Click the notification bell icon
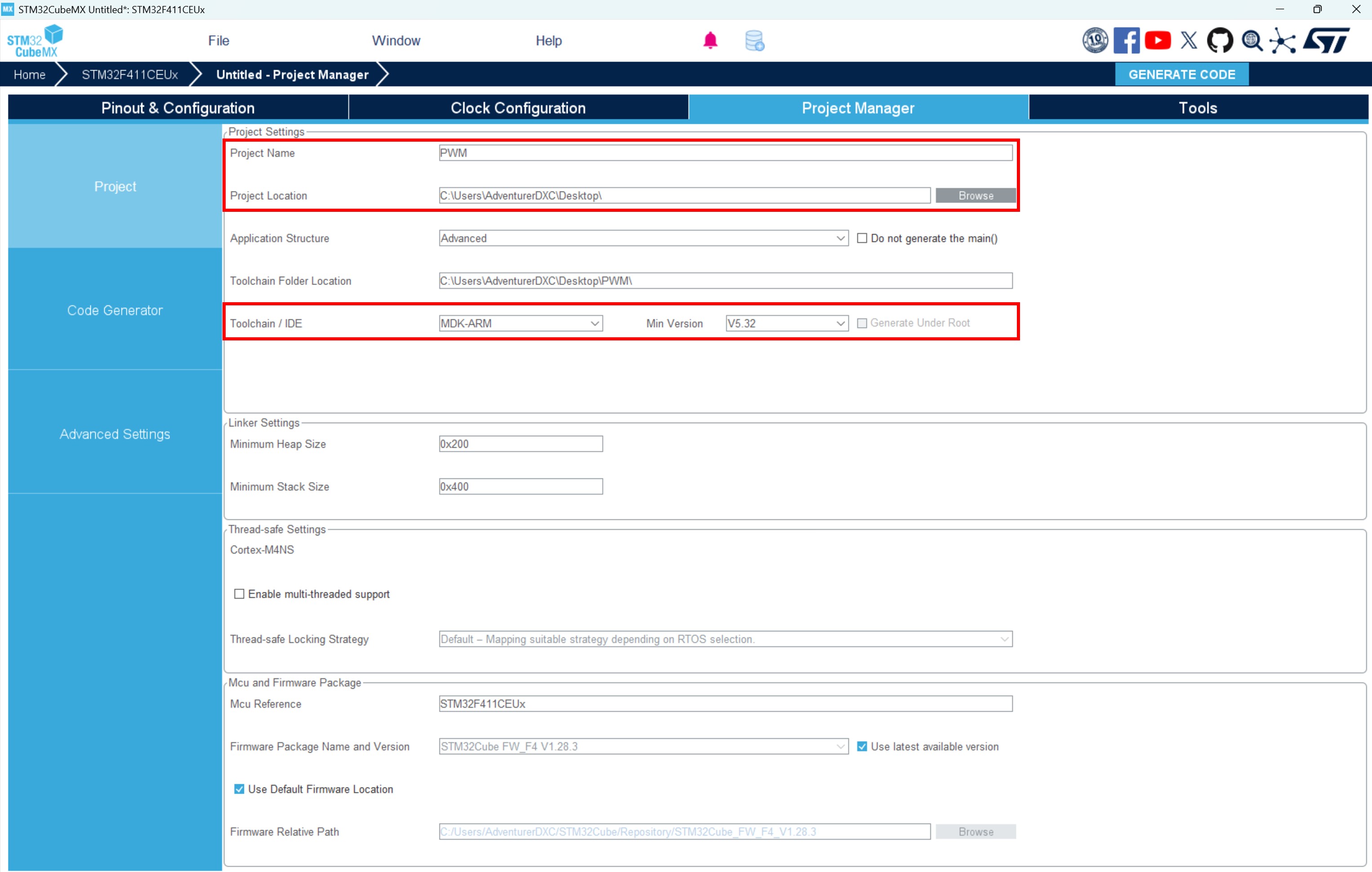 pos(710,40)
